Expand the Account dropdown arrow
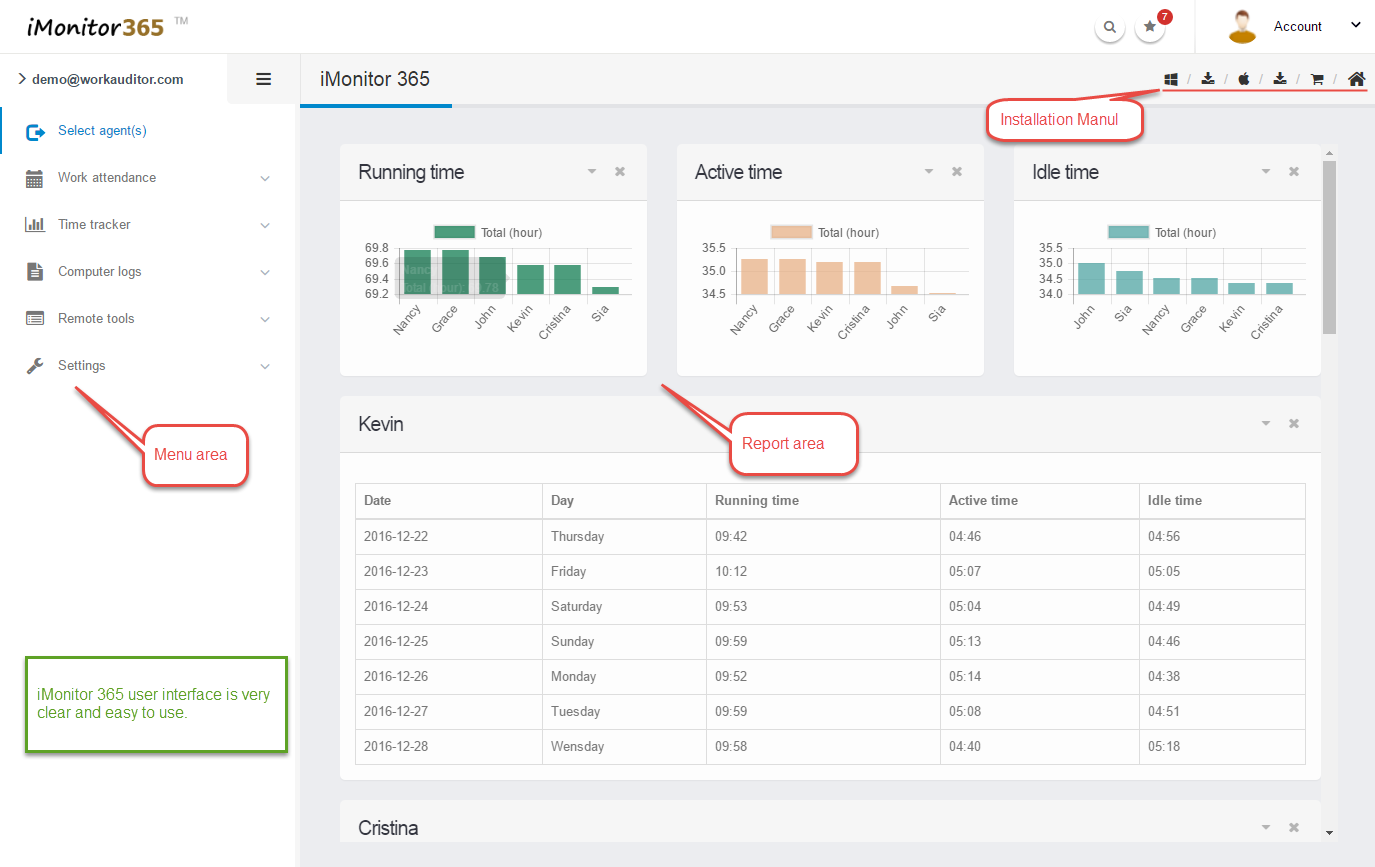Image resolution: width=1375 pixels, height=867 pixels. coord(1356,26)
